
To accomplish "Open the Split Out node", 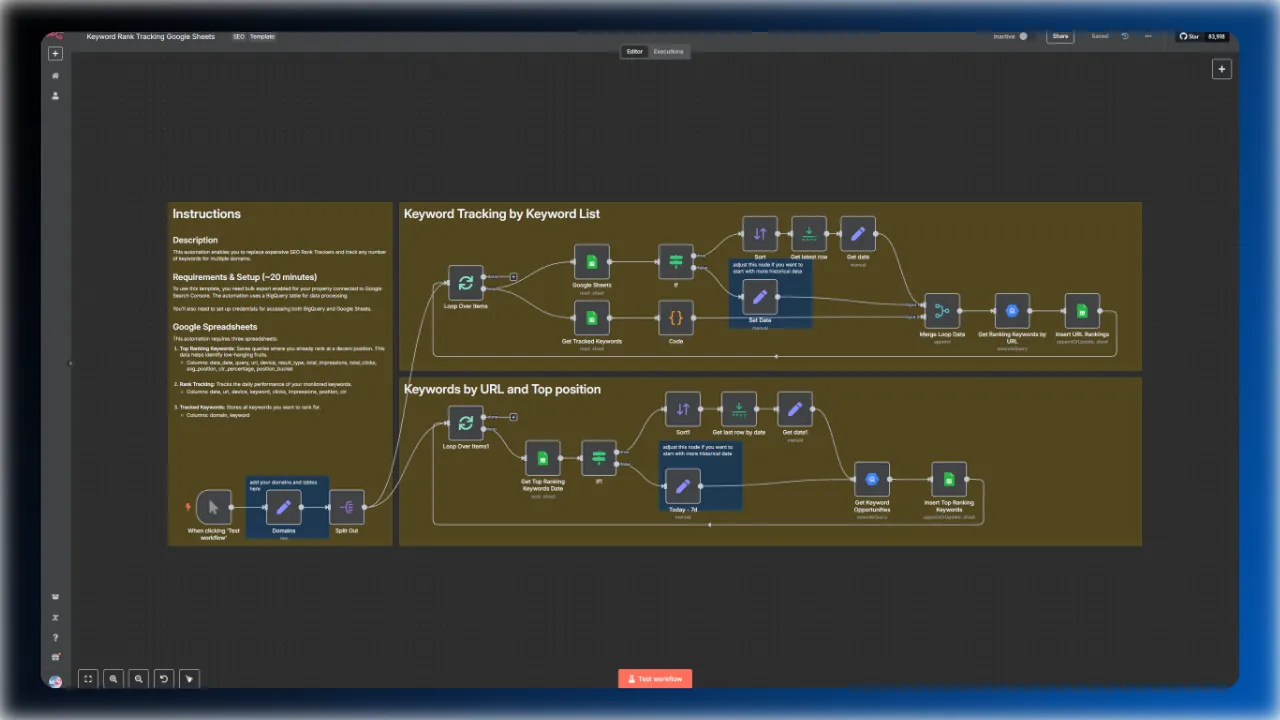I will [347, 507].
